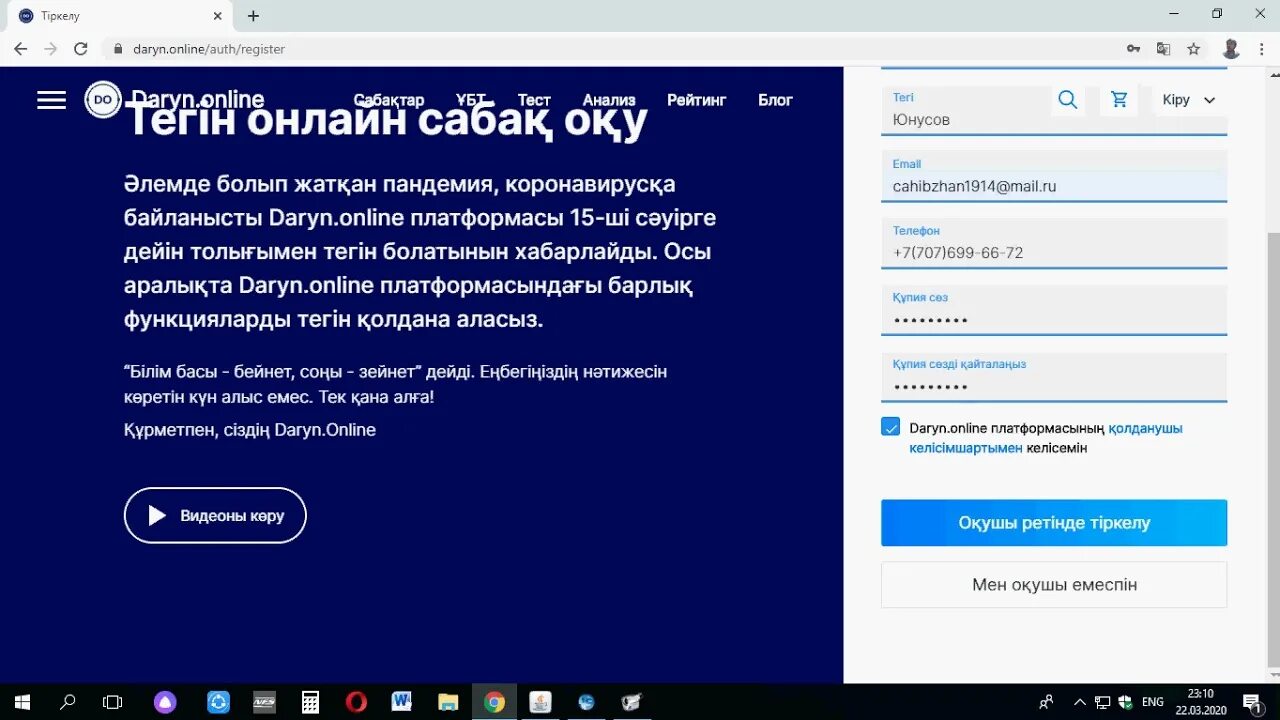This screenshot has height=720, width=1280.
Task: Open the Сабақтар menu item
Action: coord(389,100)
